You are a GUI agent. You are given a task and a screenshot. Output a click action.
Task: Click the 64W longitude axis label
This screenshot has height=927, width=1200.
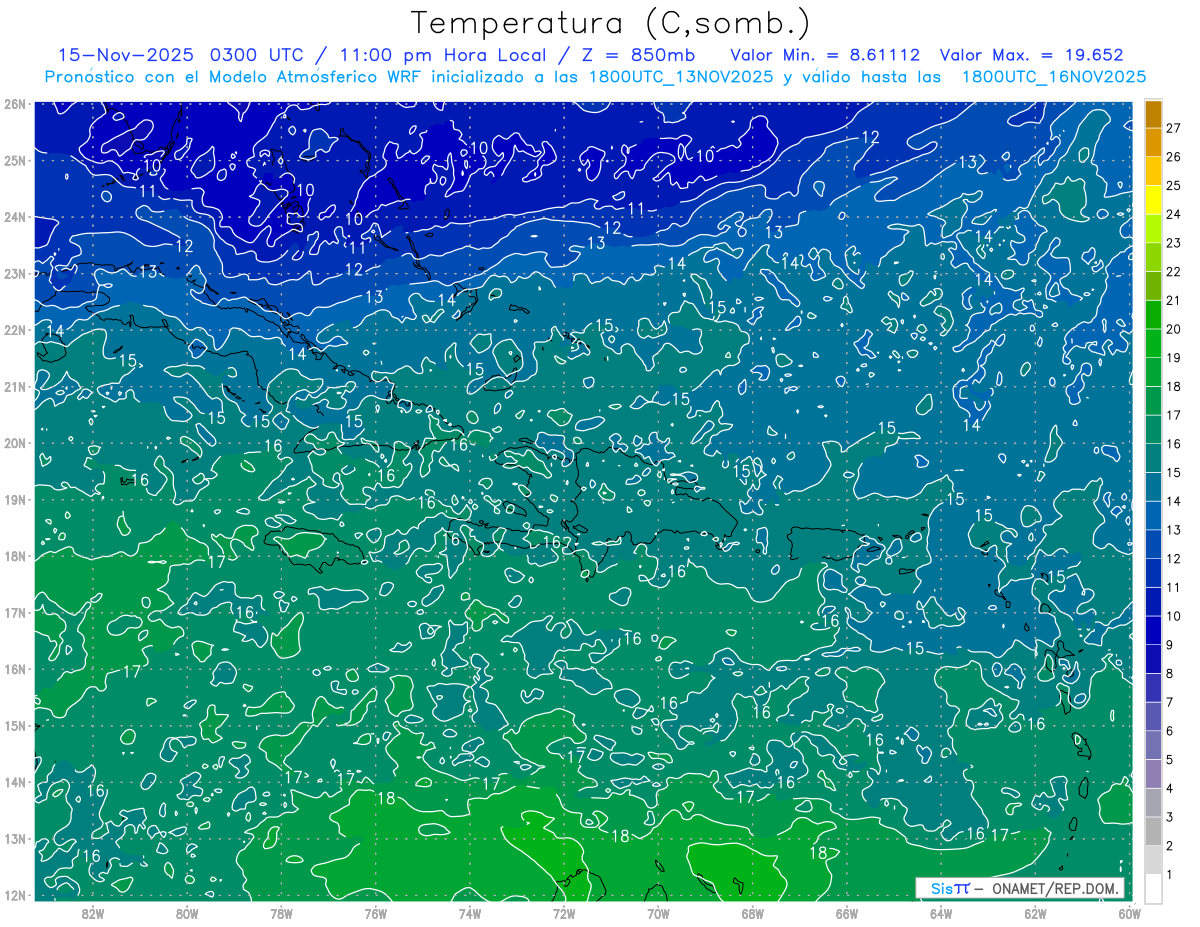click(x=941, y=913)
